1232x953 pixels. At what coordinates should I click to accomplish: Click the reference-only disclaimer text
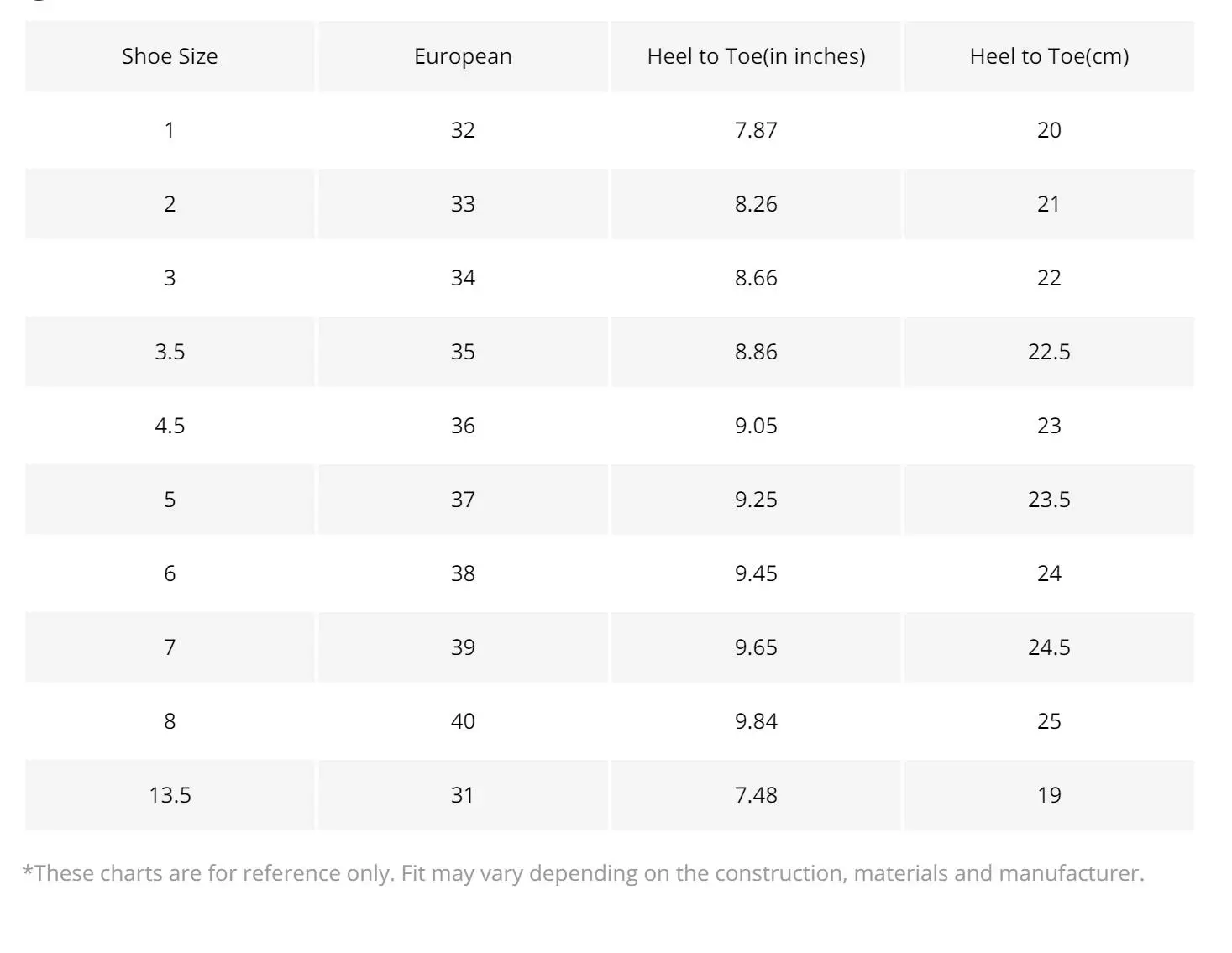click(583, 873)
